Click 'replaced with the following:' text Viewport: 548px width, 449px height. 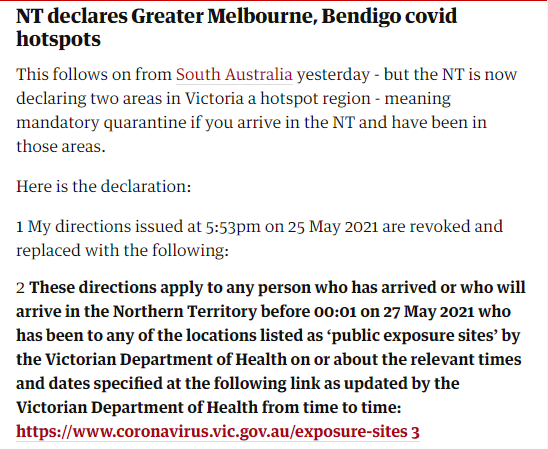tap(122, 251)
